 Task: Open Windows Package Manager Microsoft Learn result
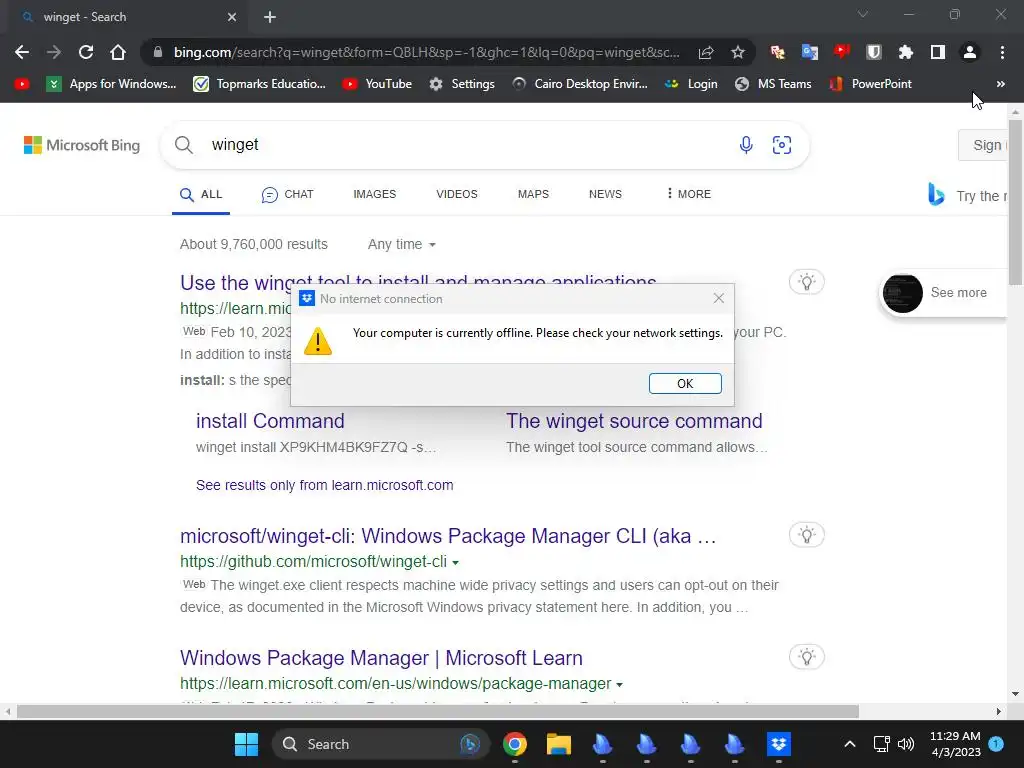tap(381, 658)
